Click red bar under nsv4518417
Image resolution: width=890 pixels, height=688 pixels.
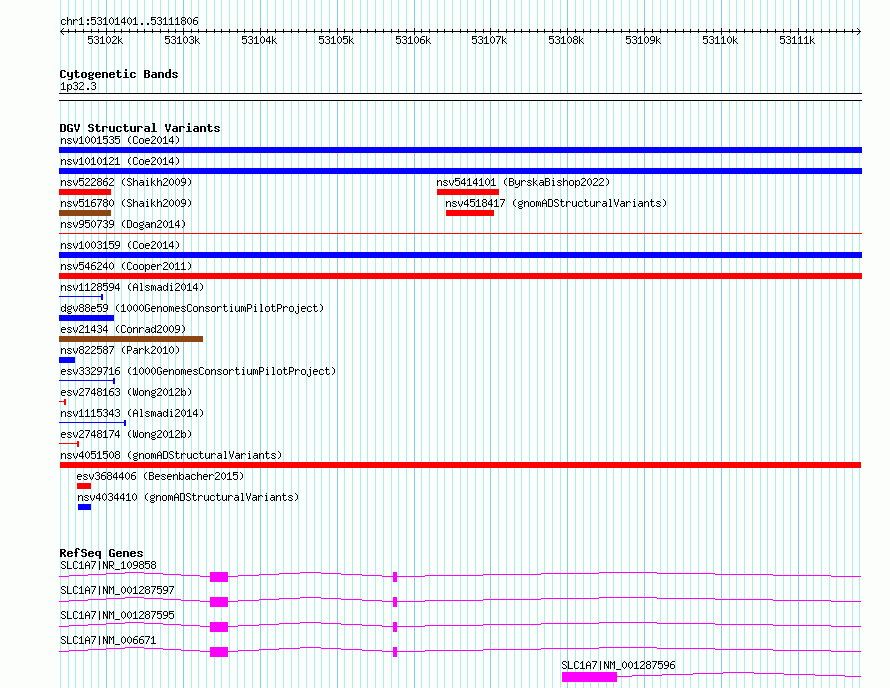(470, 213)
